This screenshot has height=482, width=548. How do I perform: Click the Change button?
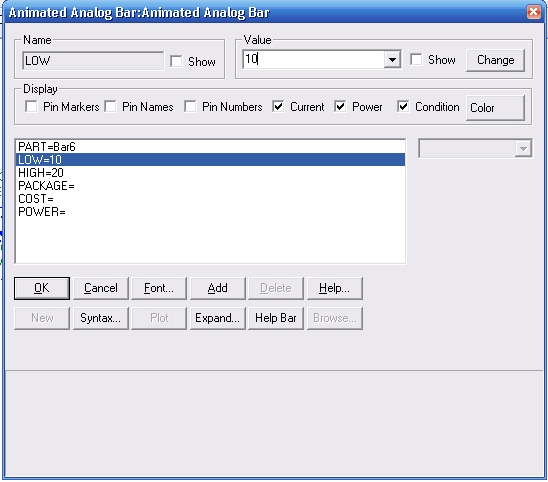click(x=496, y=60)
